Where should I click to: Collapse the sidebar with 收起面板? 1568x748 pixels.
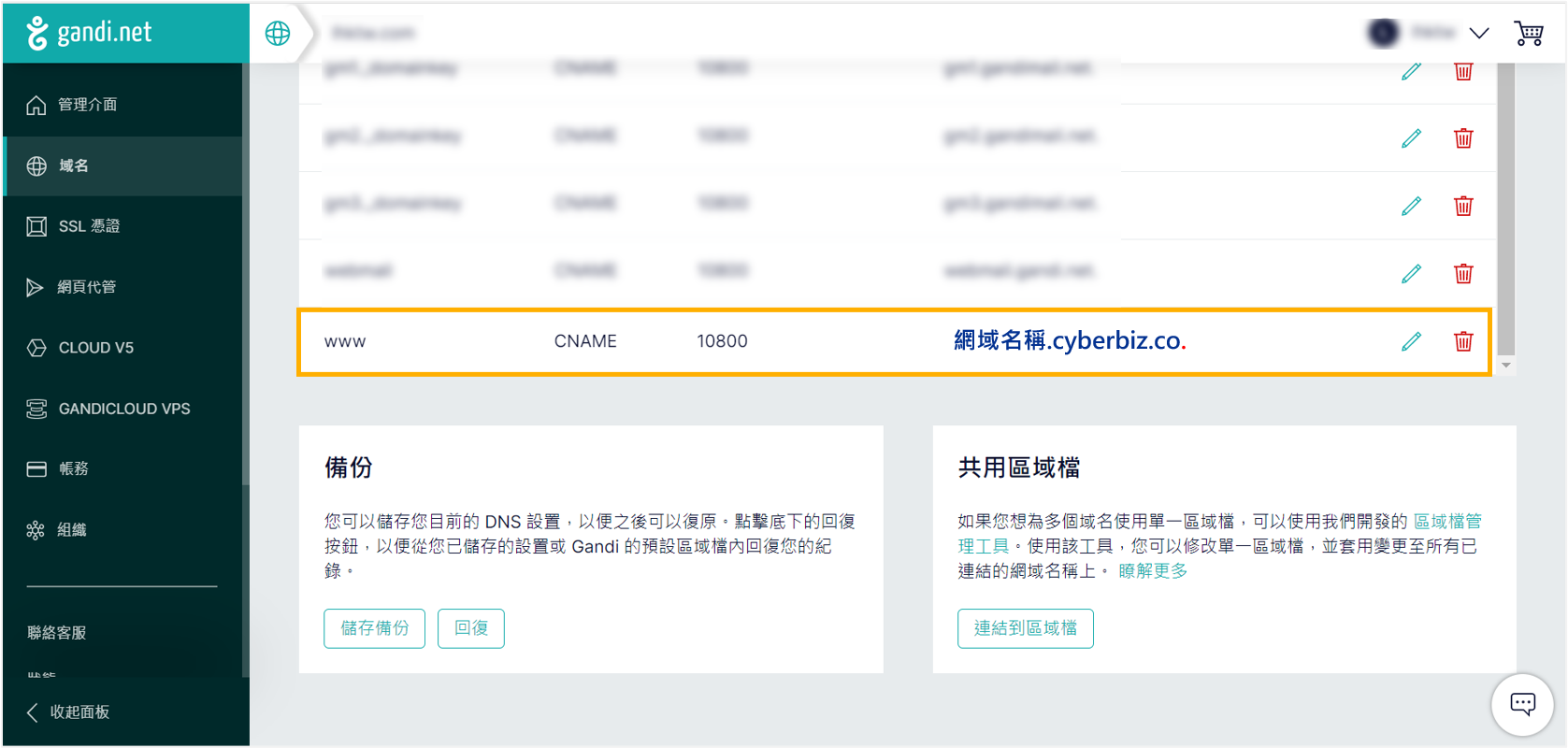coord(69,712)
